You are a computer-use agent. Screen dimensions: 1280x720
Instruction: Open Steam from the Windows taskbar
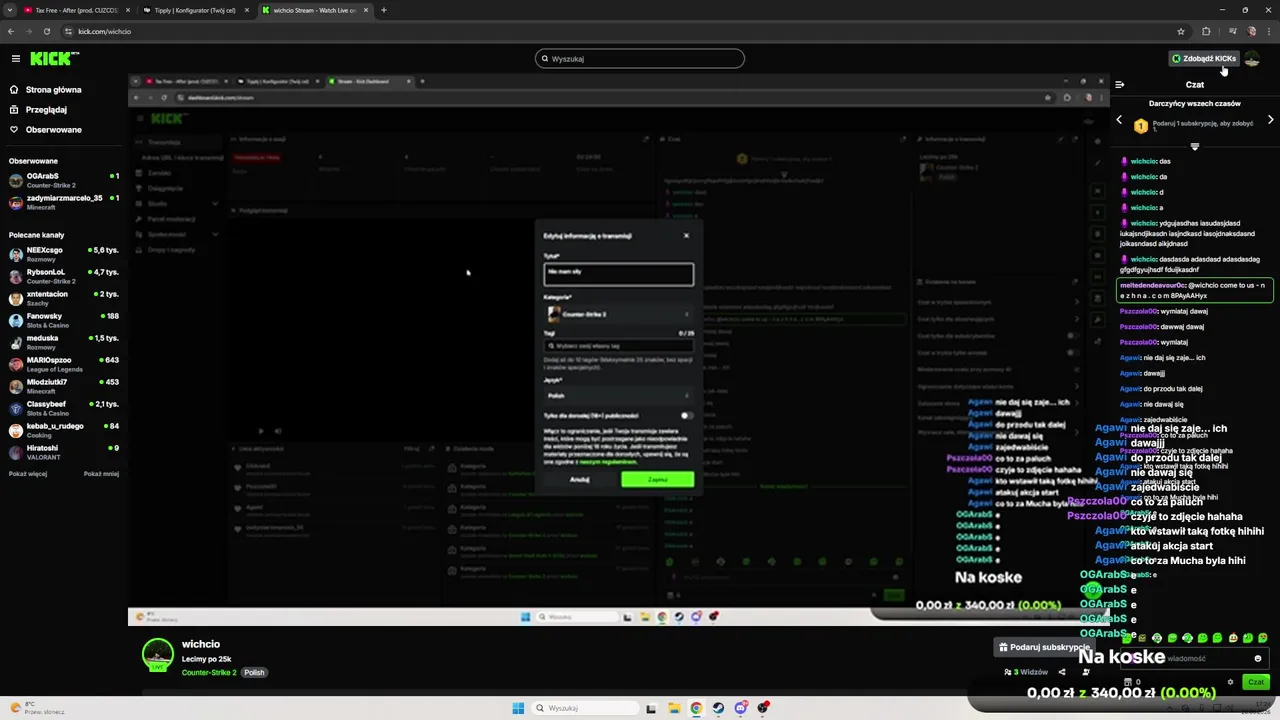718,708
